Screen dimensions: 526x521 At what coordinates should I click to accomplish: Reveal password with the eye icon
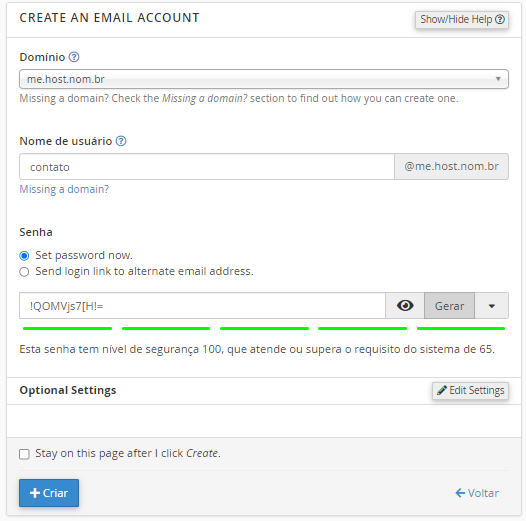pos(405,306)
